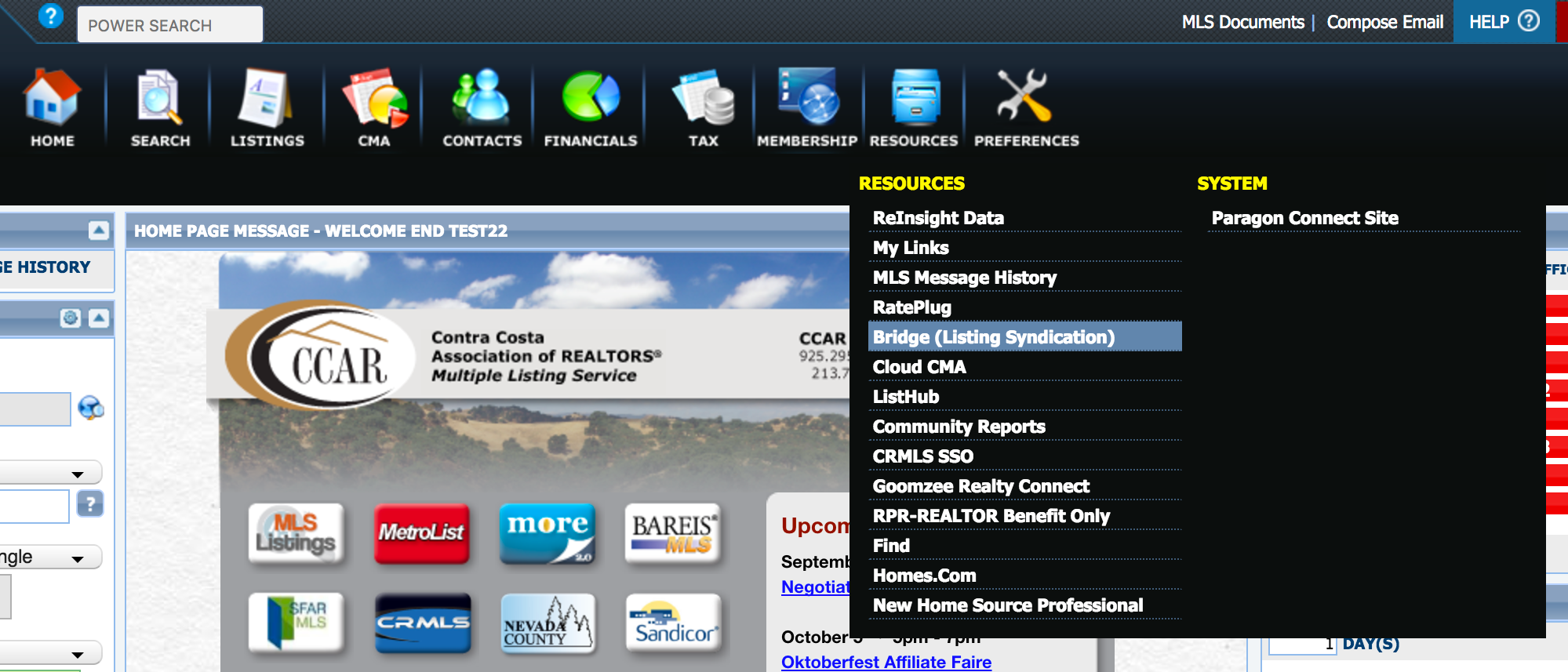Open the Contacts people icon

[x=481, y=97]
